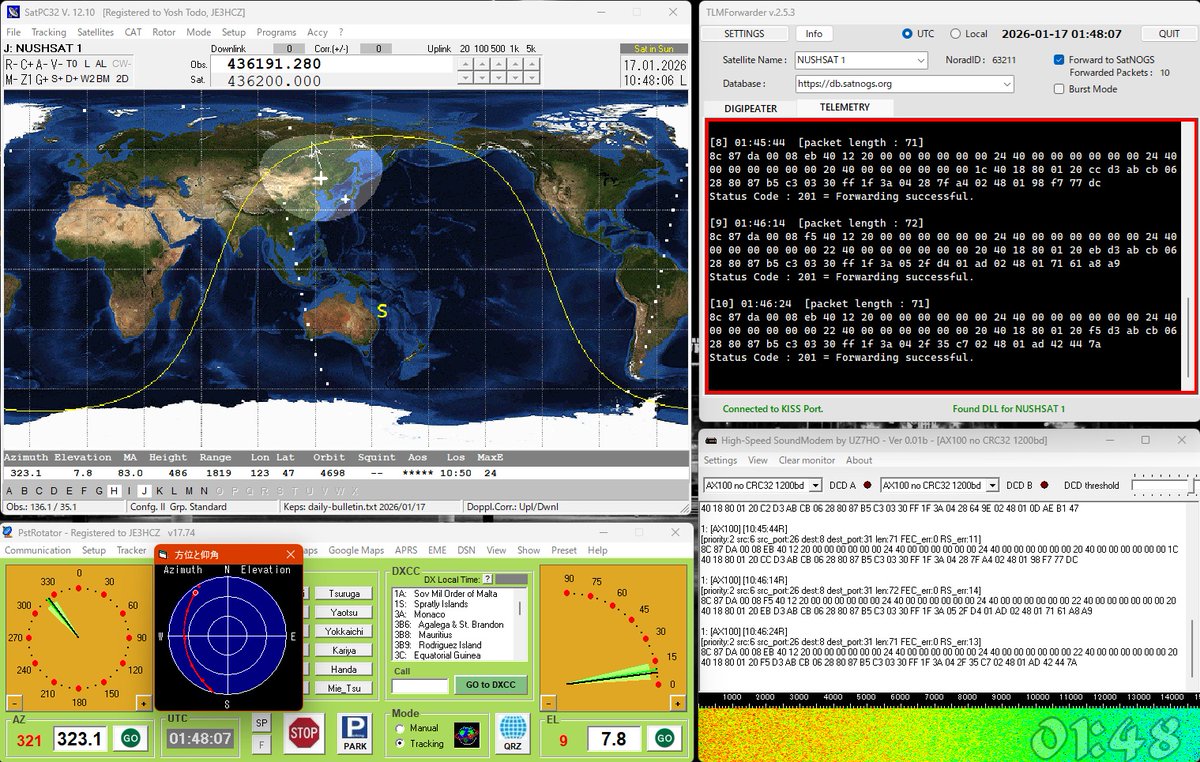1200x762 pixels.
Task: Toggle the V- switch in SatPC32
Action: 57,63
